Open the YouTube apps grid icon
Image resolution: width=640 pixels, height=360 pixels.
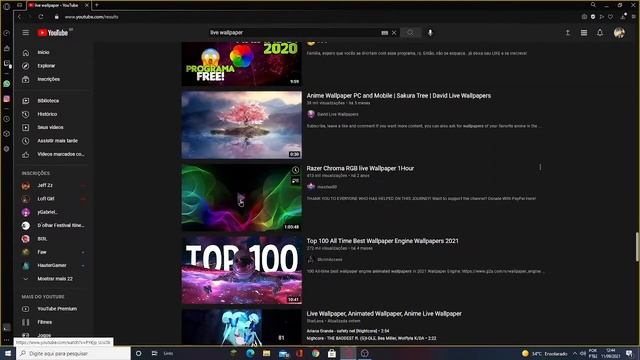click(x=584, y=33)
